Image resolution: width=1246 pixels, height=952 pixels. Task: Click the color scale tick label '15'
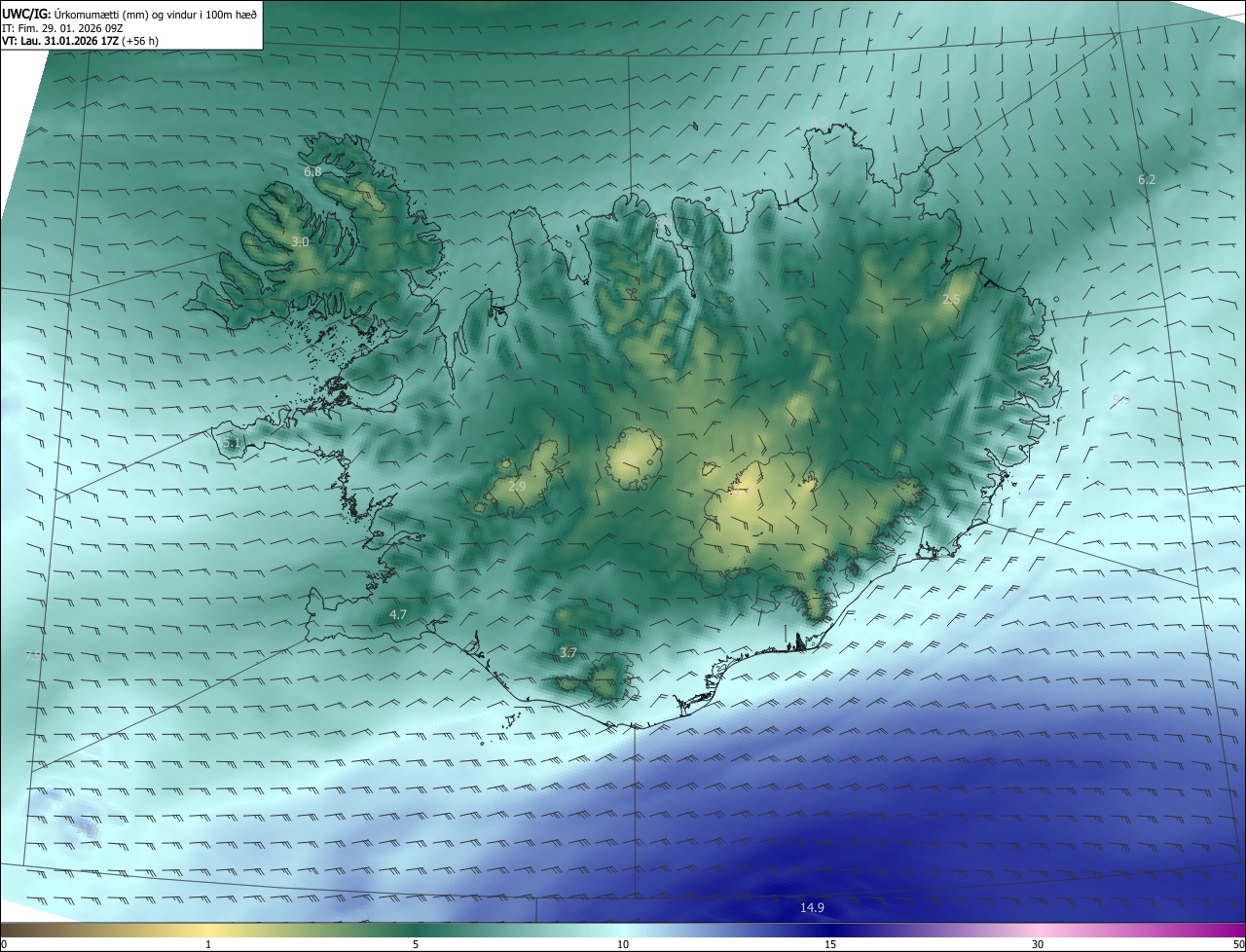click(x=830, y=944)
